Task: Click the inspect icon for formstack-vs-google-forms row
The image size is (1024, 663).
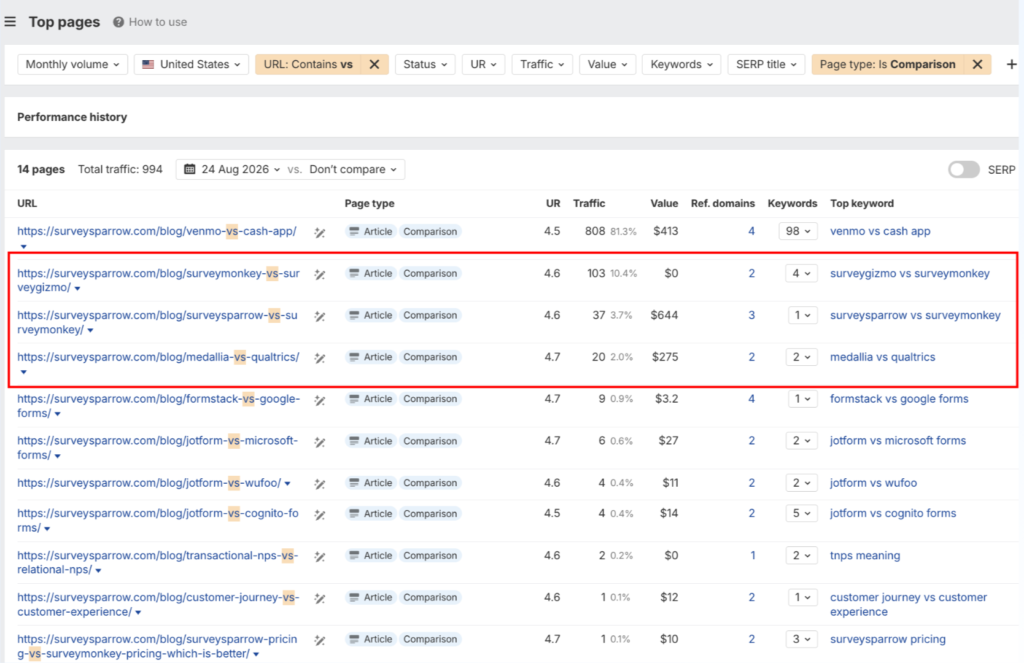Action: tap(319, 400)
